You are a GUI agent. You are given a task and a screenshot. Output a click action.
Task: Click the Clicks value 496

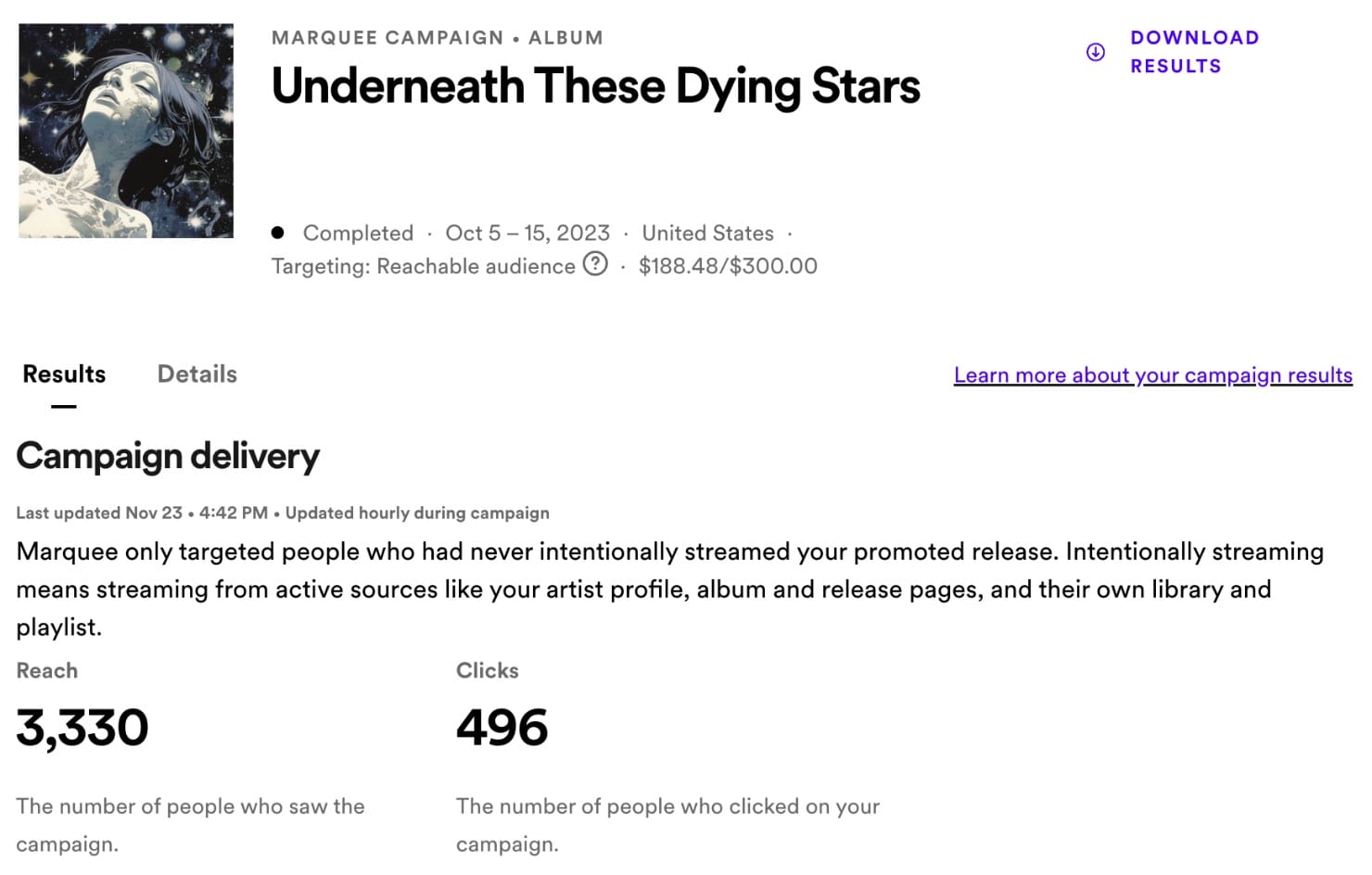[502, 728]
